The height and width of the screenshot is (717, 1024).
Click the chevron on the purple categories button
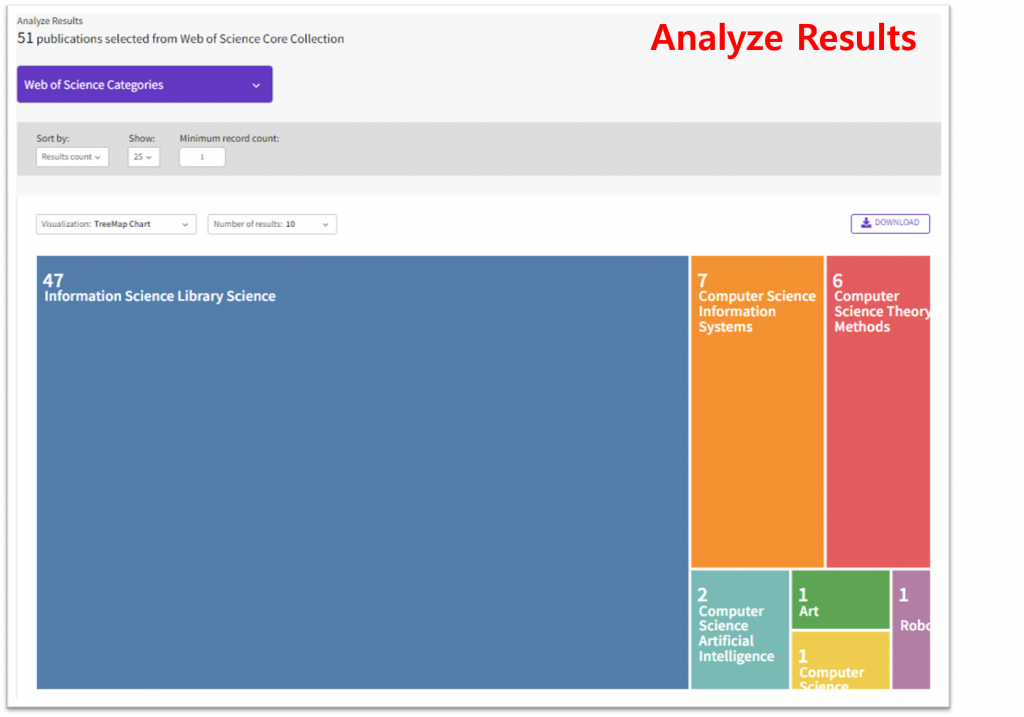[x=256, y=85]
